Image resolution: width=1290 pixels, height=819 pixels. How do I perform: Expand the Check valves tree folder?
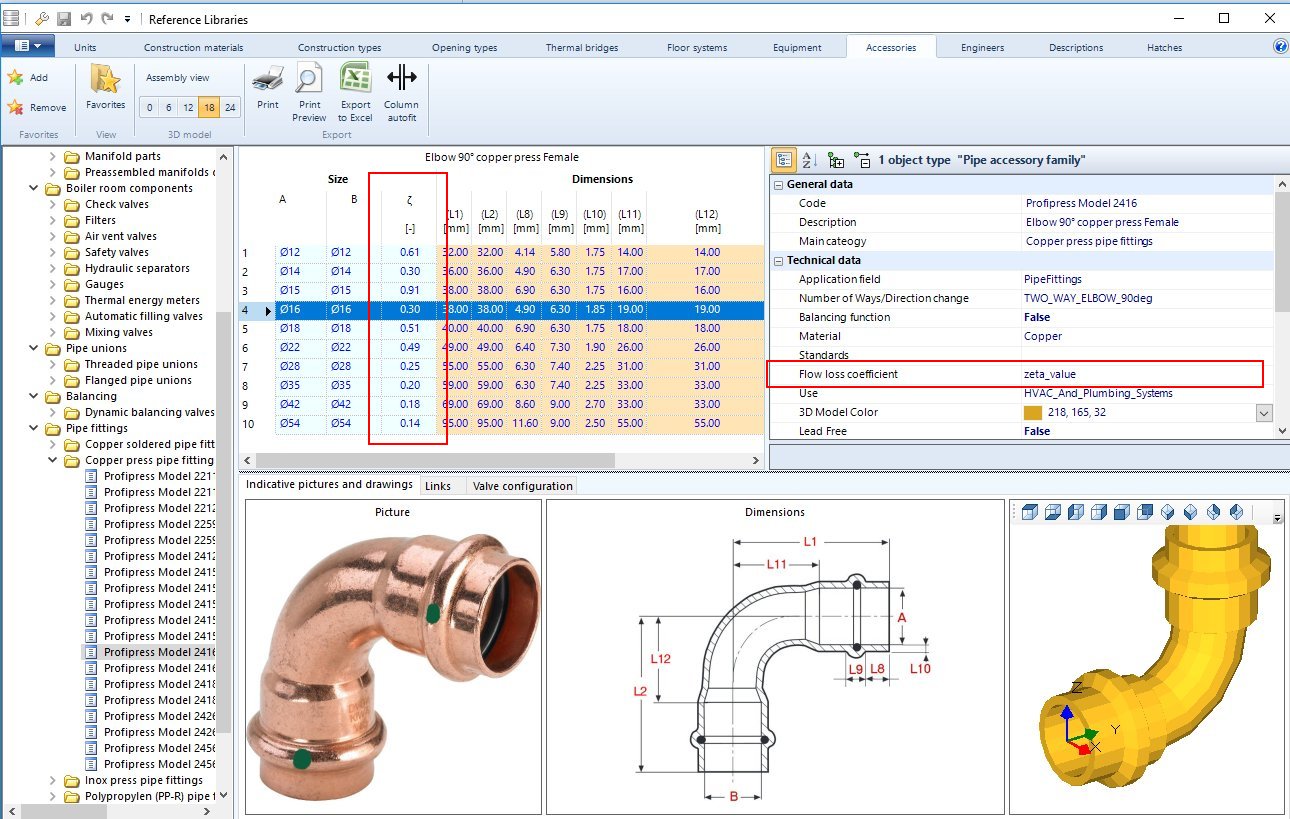click(x=54, y=204)
